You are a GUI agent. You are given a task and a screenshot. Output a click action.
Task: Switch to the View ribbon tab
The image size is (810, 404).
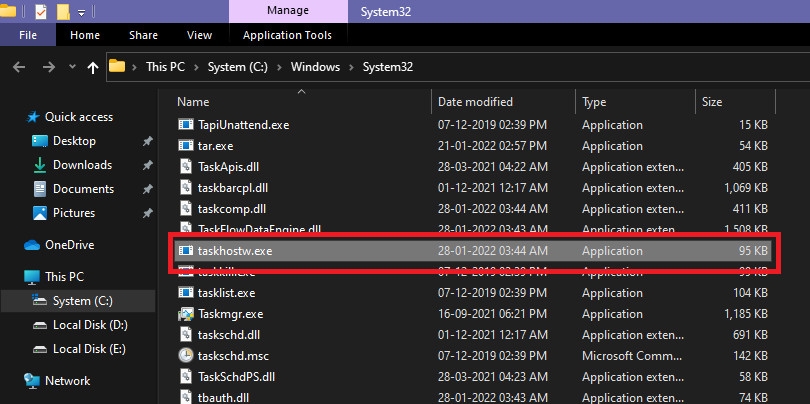(x=199, y=35)
